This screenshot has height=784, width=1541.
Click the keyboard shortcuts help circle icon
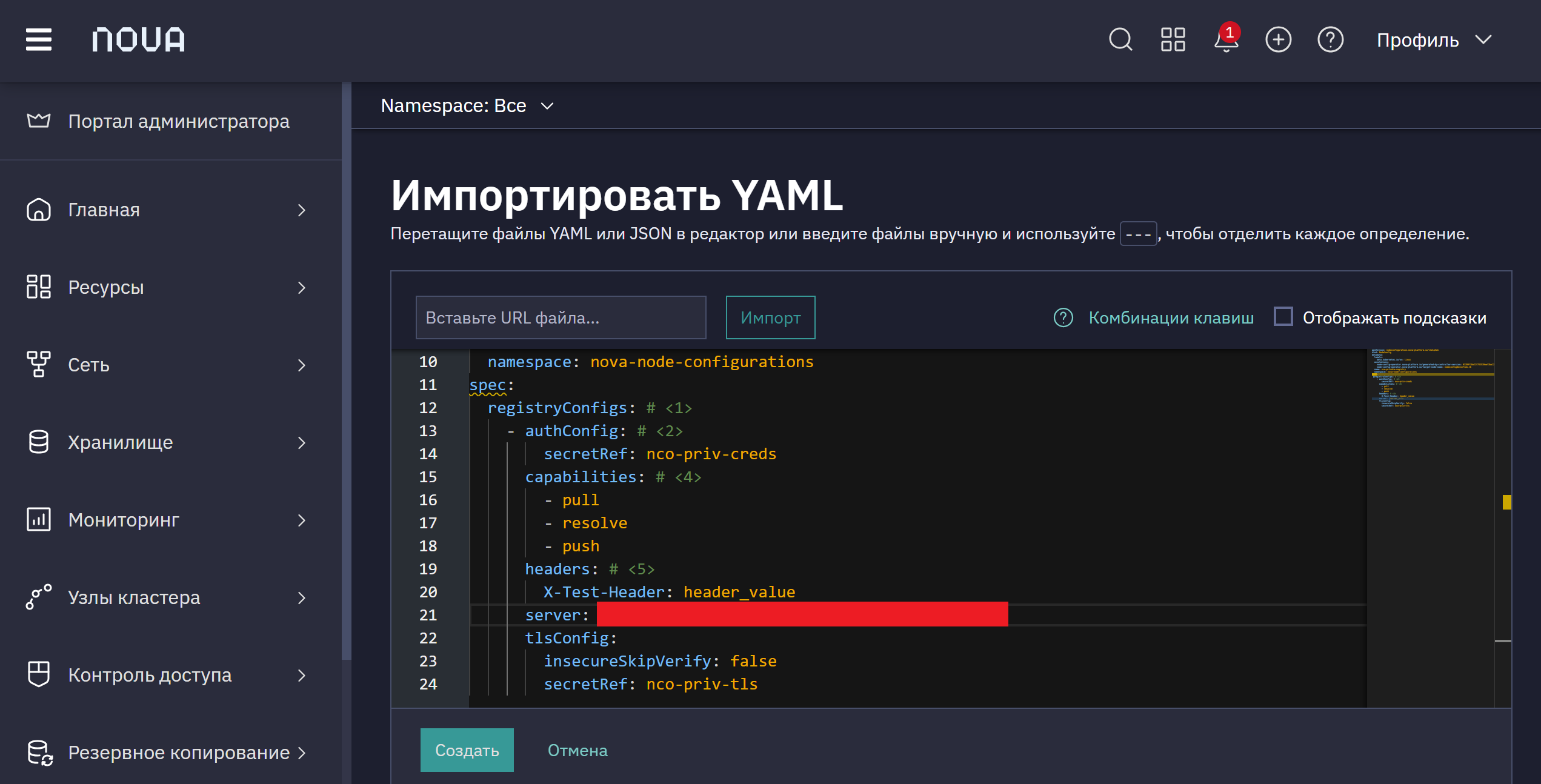[x=1063, y=318]
